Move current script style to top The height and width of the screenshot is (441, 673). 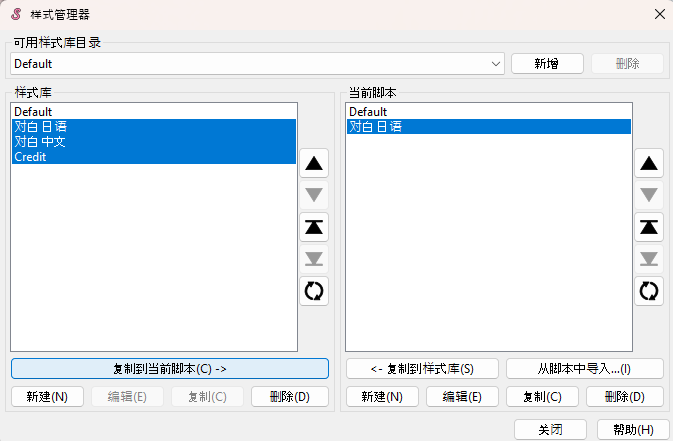[649, 227]
